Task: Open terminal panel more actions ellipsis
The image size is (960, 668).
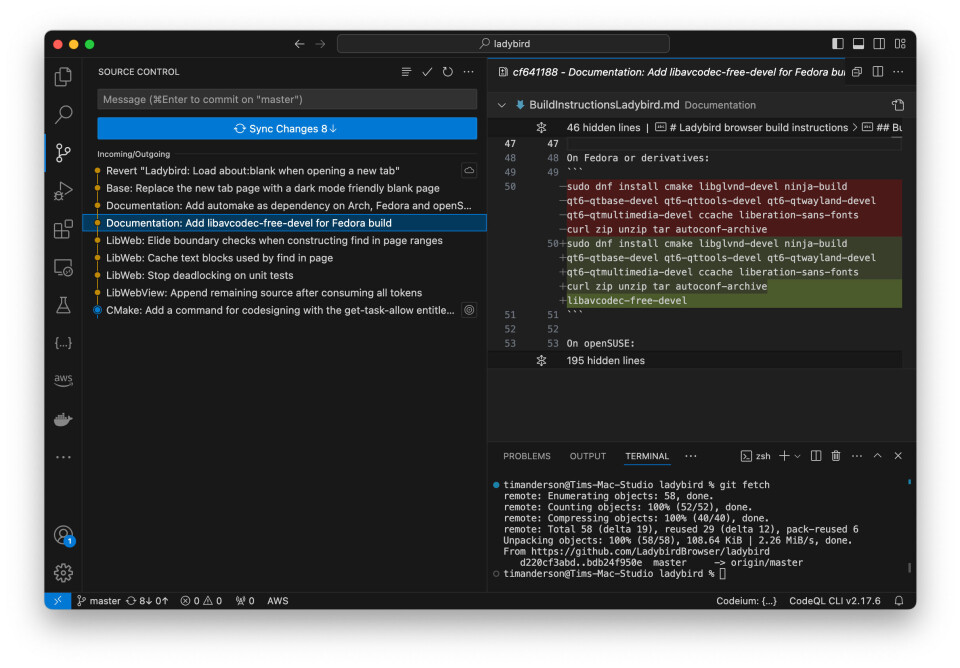Action: point(857,456)
